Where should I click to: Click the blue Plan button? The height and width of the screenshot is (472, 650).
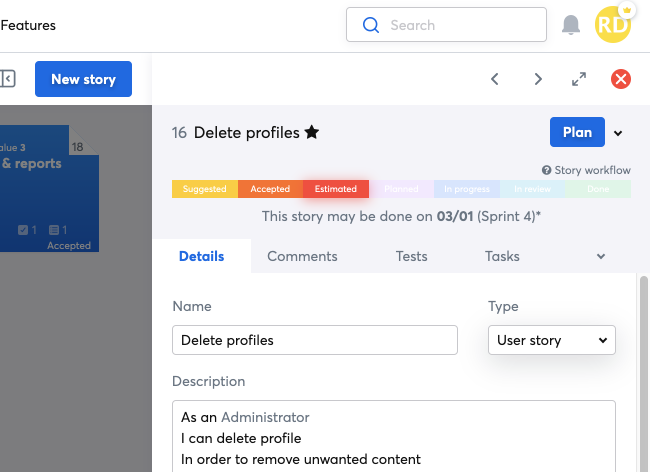[577, 132]
